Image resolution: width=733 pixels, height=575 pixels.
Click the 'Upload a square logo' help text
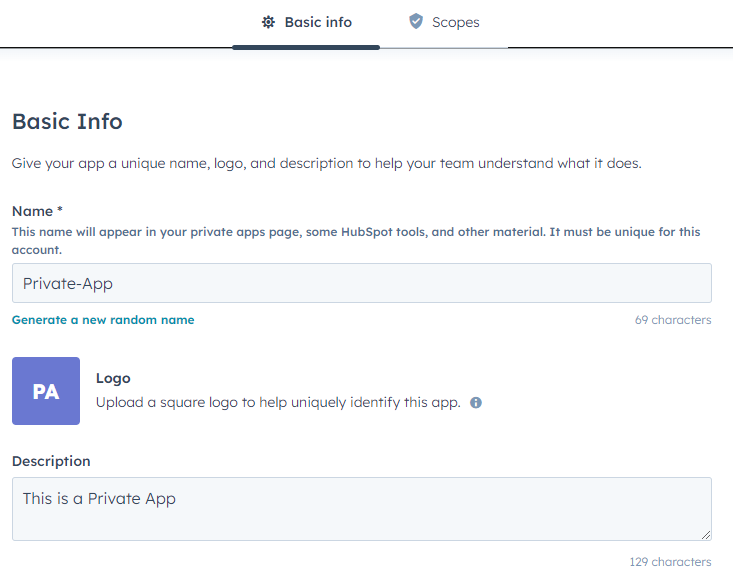pos(278,403)
